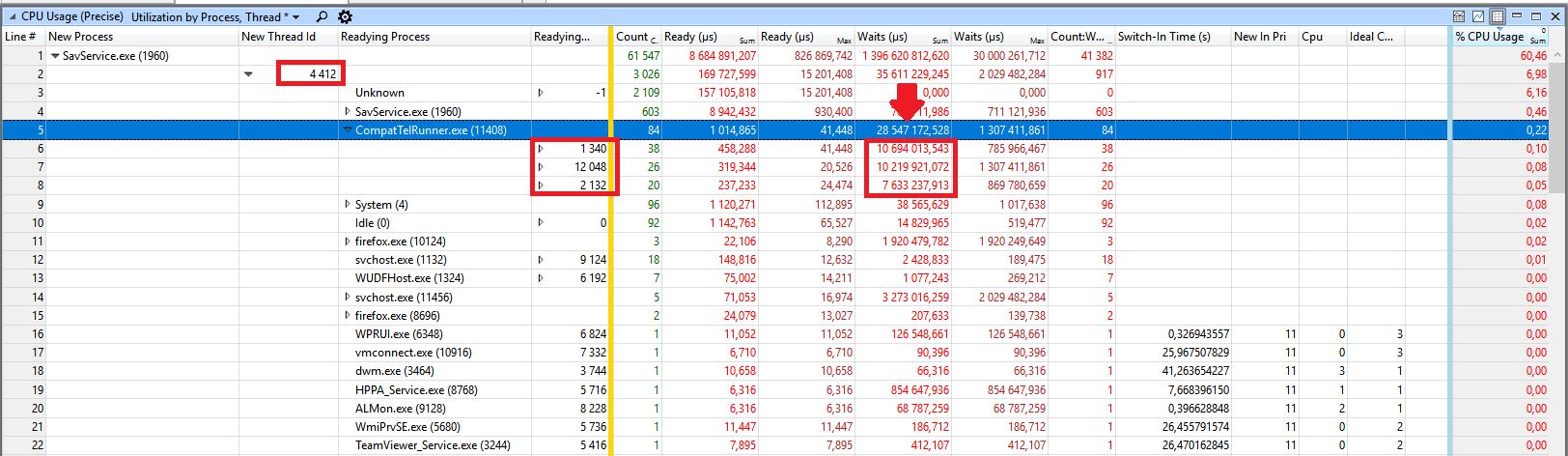1568x456 pixels.
Task: Expand readying thread 1 340 arrow
Action: coord(541,149)
